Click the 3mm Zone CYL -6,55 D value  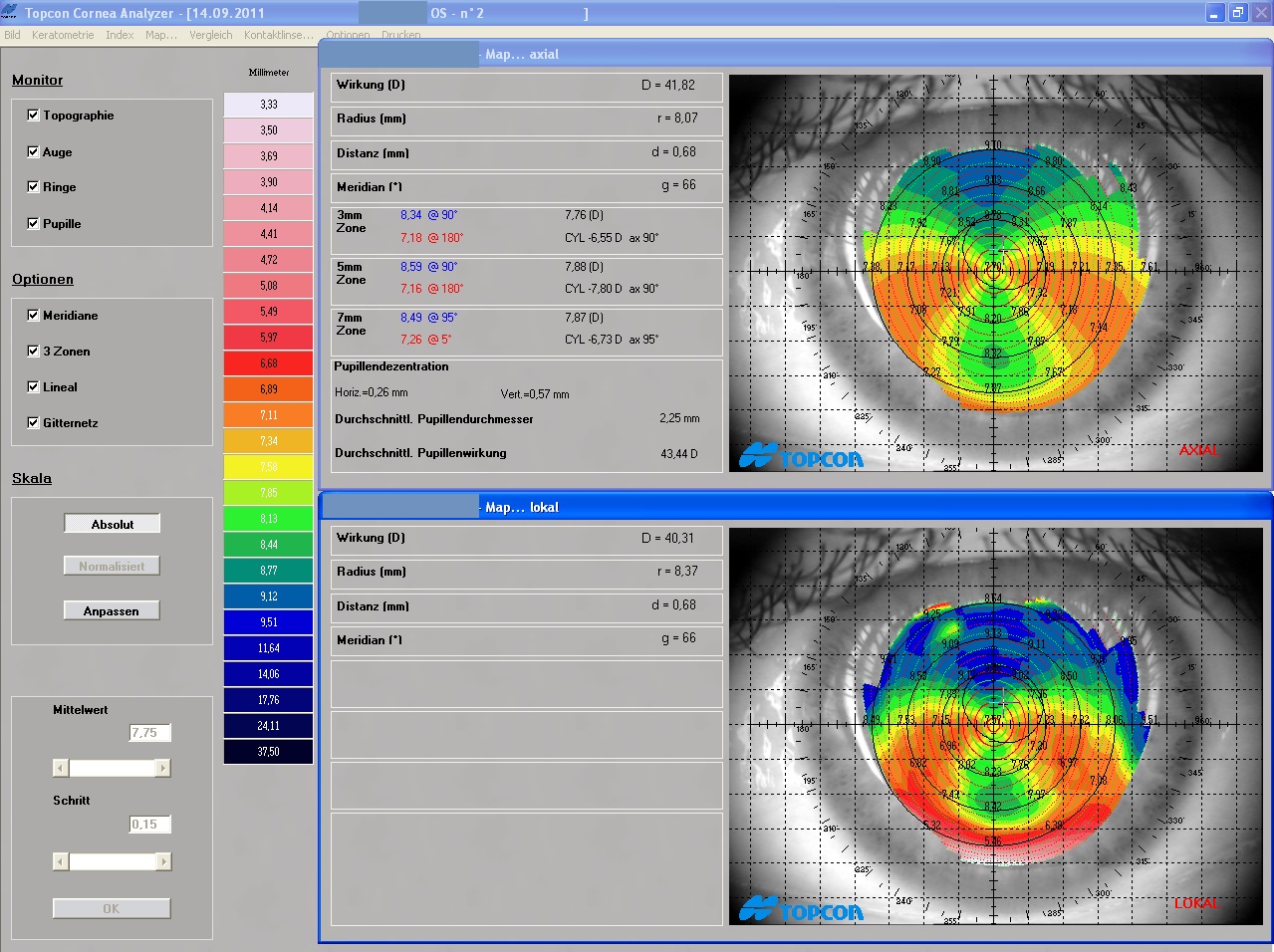point(612,238)
